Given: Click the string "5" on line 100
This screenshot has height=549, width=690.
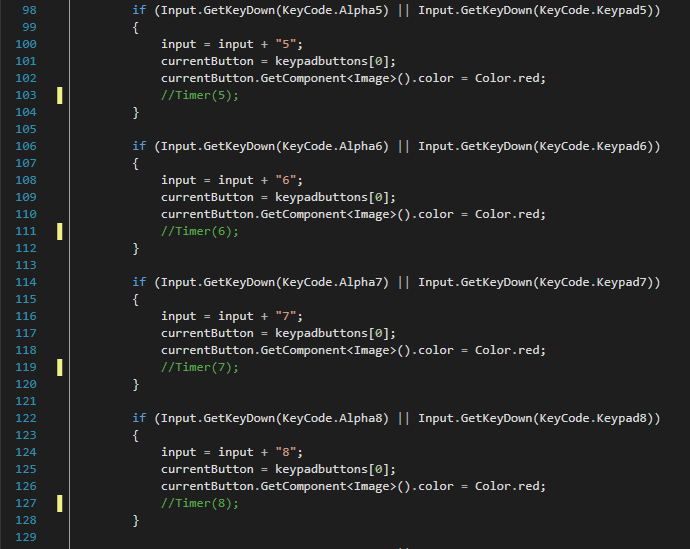Looking at the screenshot, I should click(x=286, y=44).
